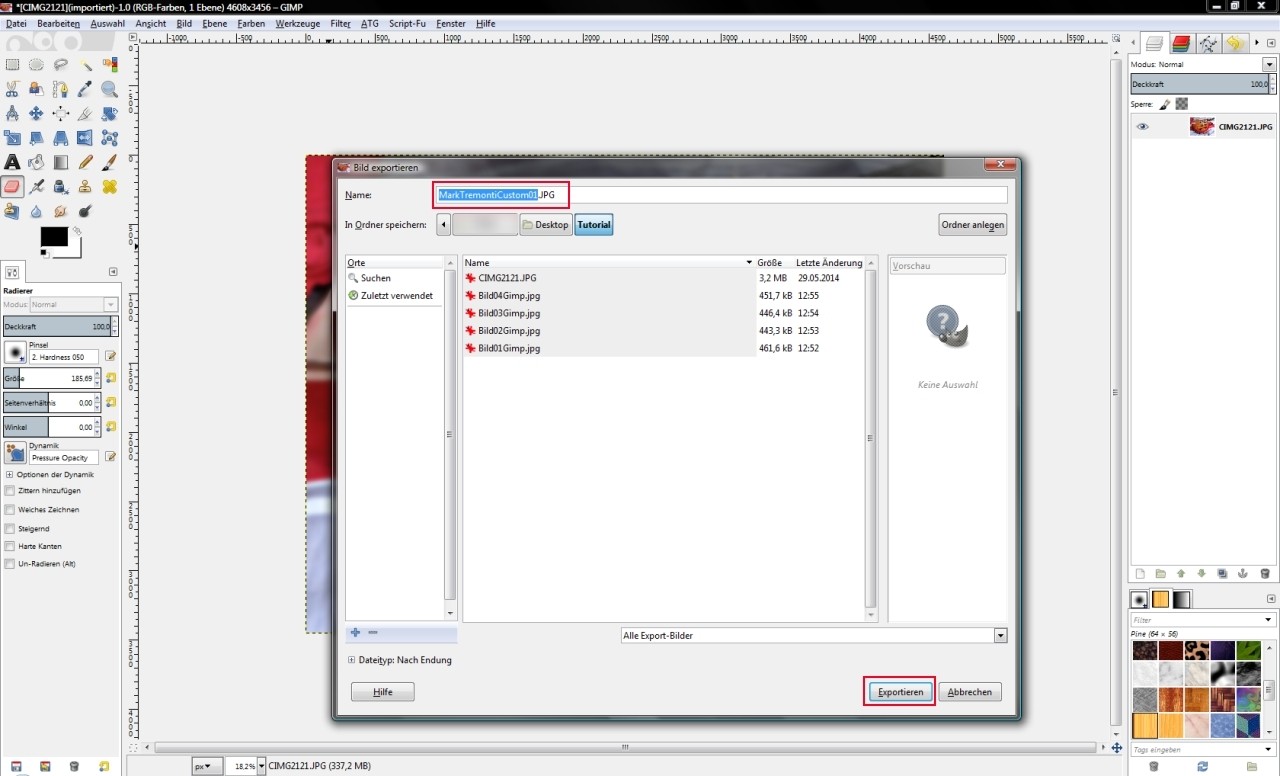Click the new layer icon in Layers panel
Screen dimensions: 1280x776
point(1139,574)
